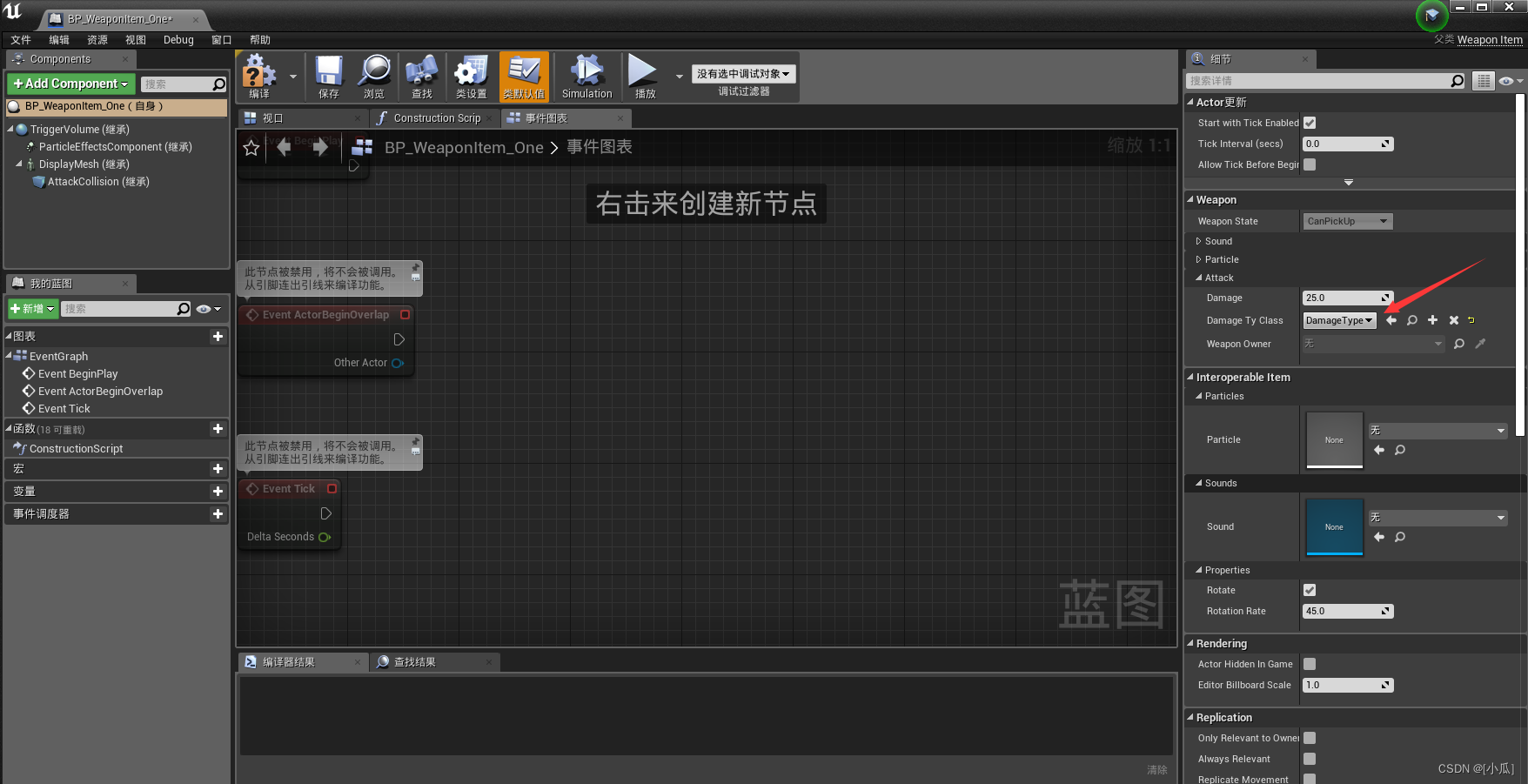Screen dimensions: 1528x784
Task: Click the Damage value field
Action: point(1348,298)
